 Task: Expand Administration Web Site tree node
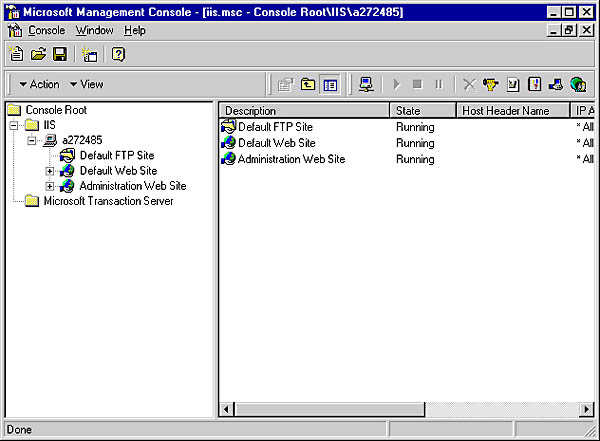[x=49, y=186]
